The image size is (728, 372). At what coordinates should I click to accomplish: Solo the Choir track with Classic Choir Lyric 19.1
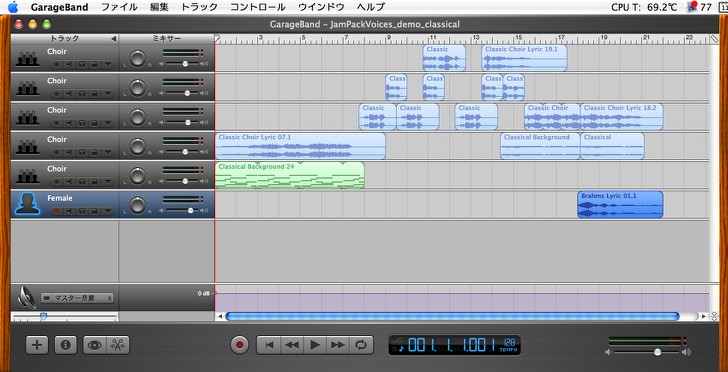[x=82, y=65]
